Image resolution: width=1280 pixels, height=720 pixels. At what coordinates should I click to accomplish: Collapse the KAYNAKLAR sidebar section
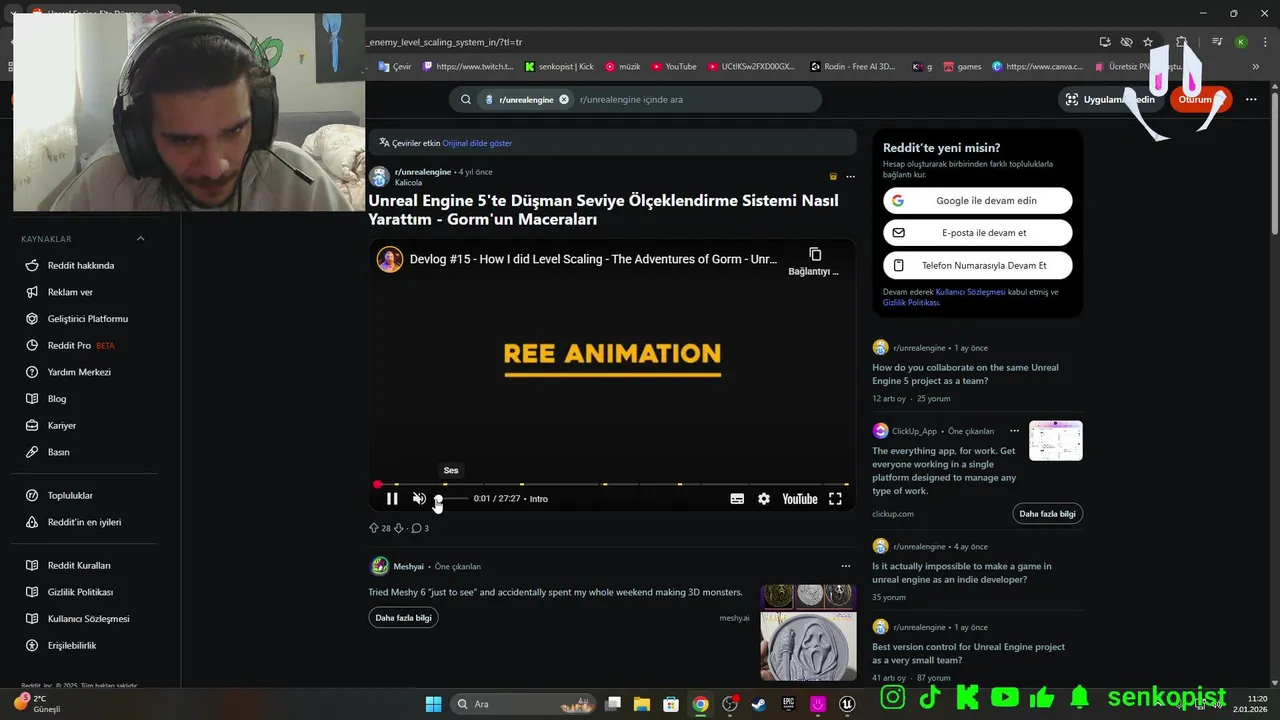pos(140,239)
